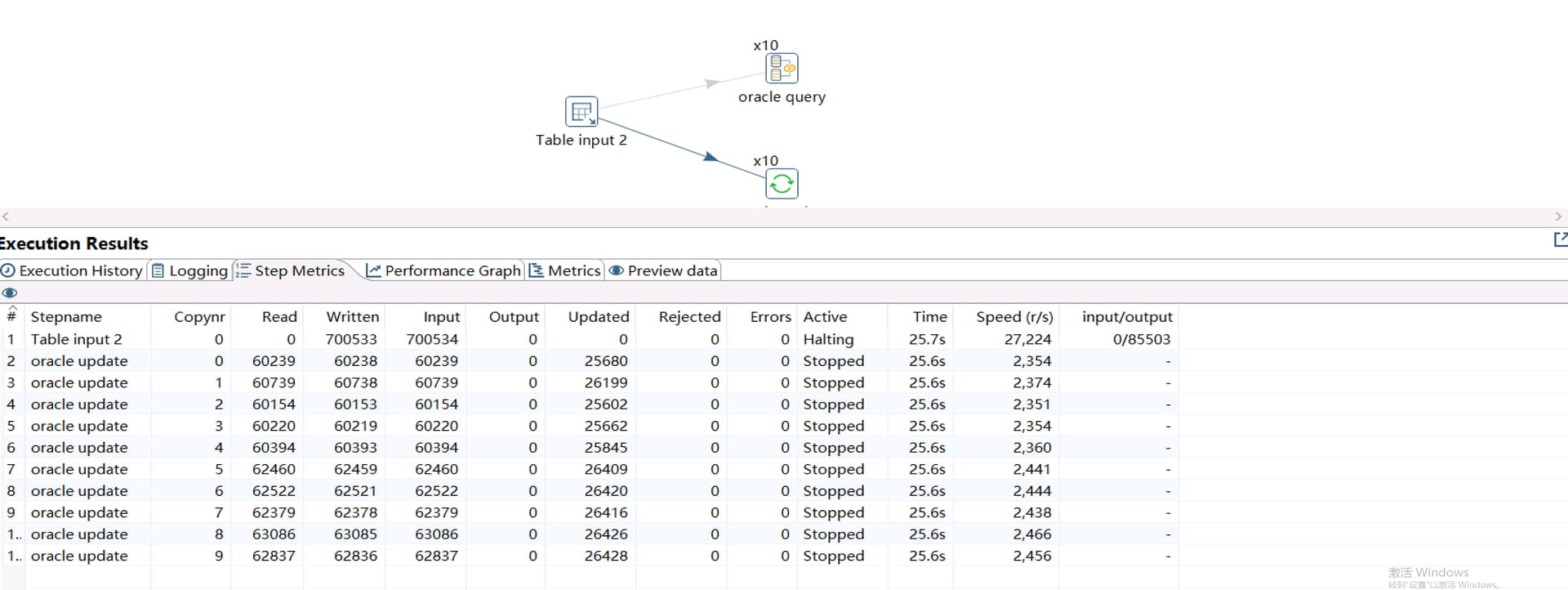The height and width of the screenshot is (590, 1568).
Task: Select the Step Metrics tab
Action: click(x=291, y=270)
